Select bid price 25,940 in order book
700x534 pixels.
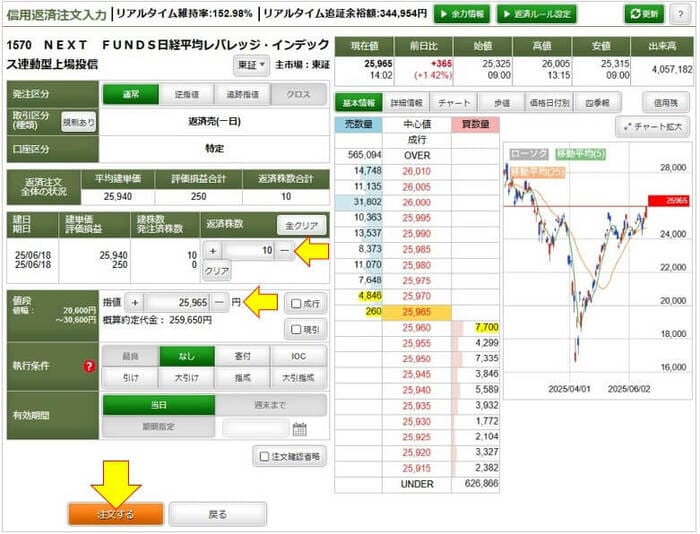(x=417, y=390)
